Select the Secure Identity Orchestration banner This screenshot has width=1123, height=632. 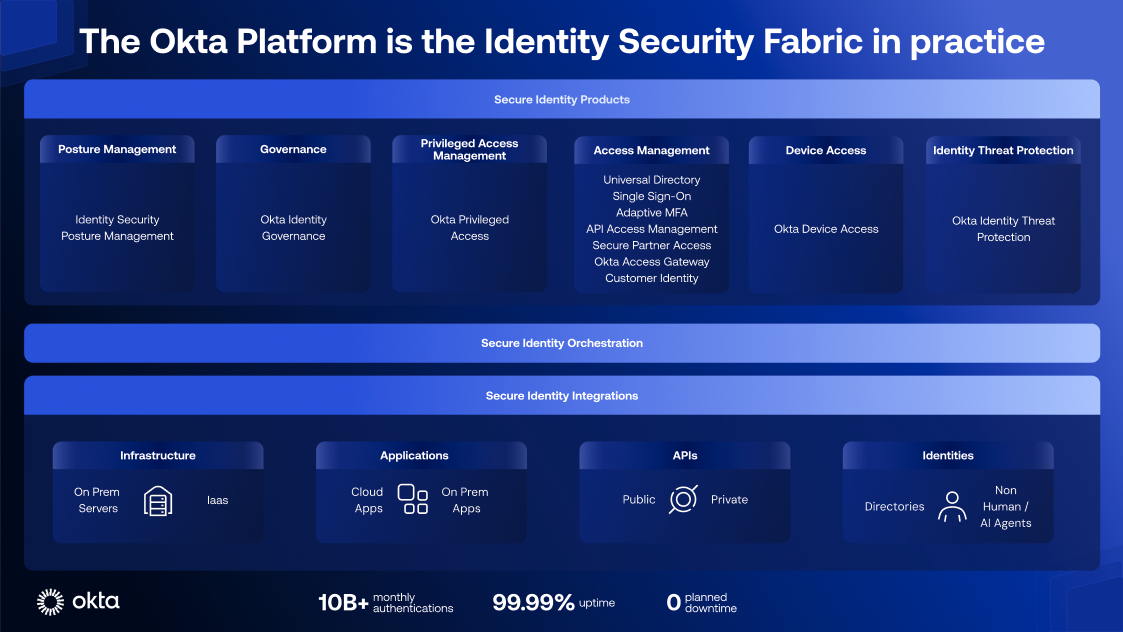point(562,343)
